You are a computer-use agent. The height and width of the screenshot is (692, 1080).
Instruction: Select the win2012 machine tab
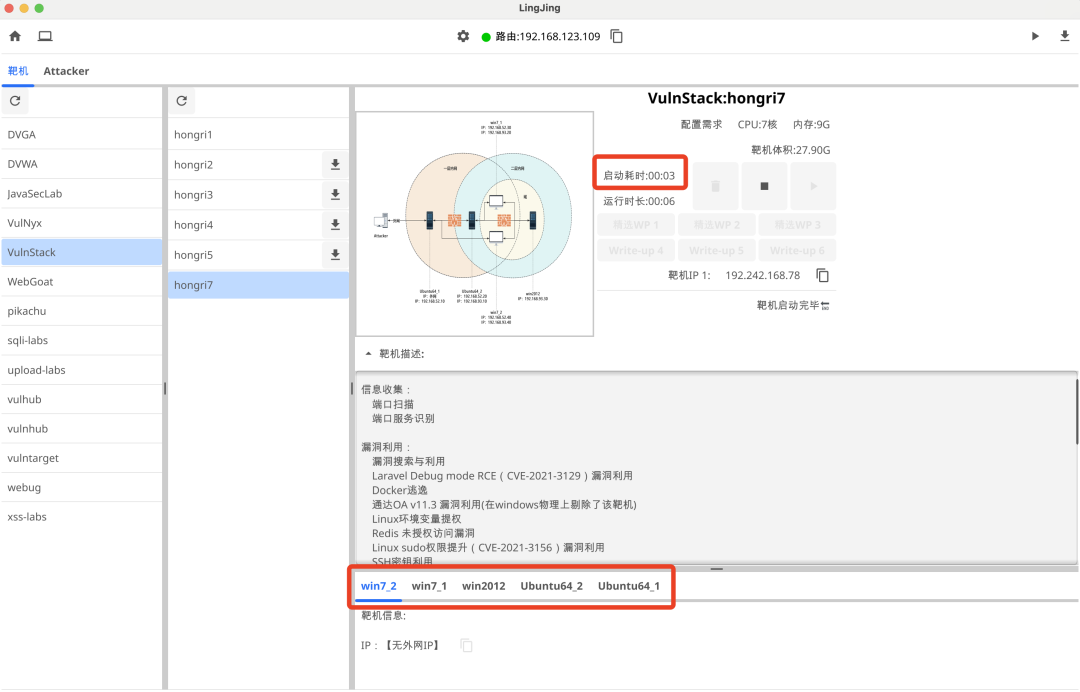(484, 586)
